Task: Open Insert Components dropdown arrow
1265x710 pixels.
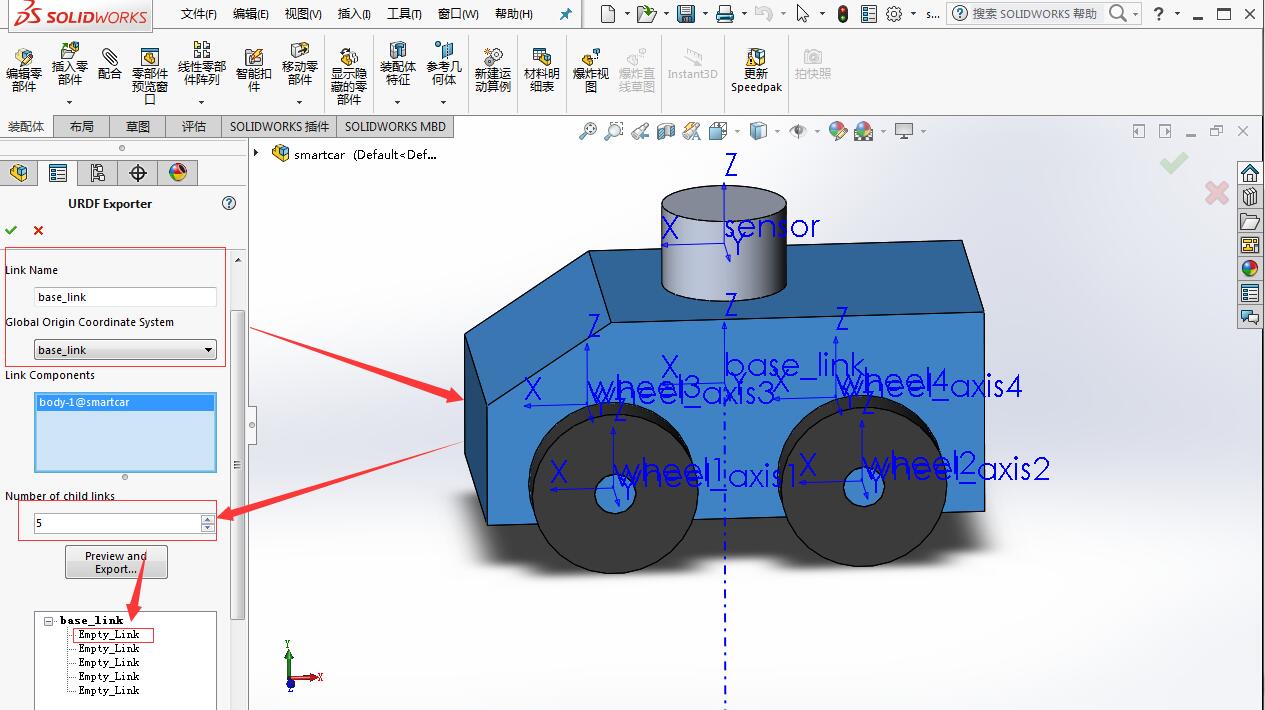Action: [69, 101]
